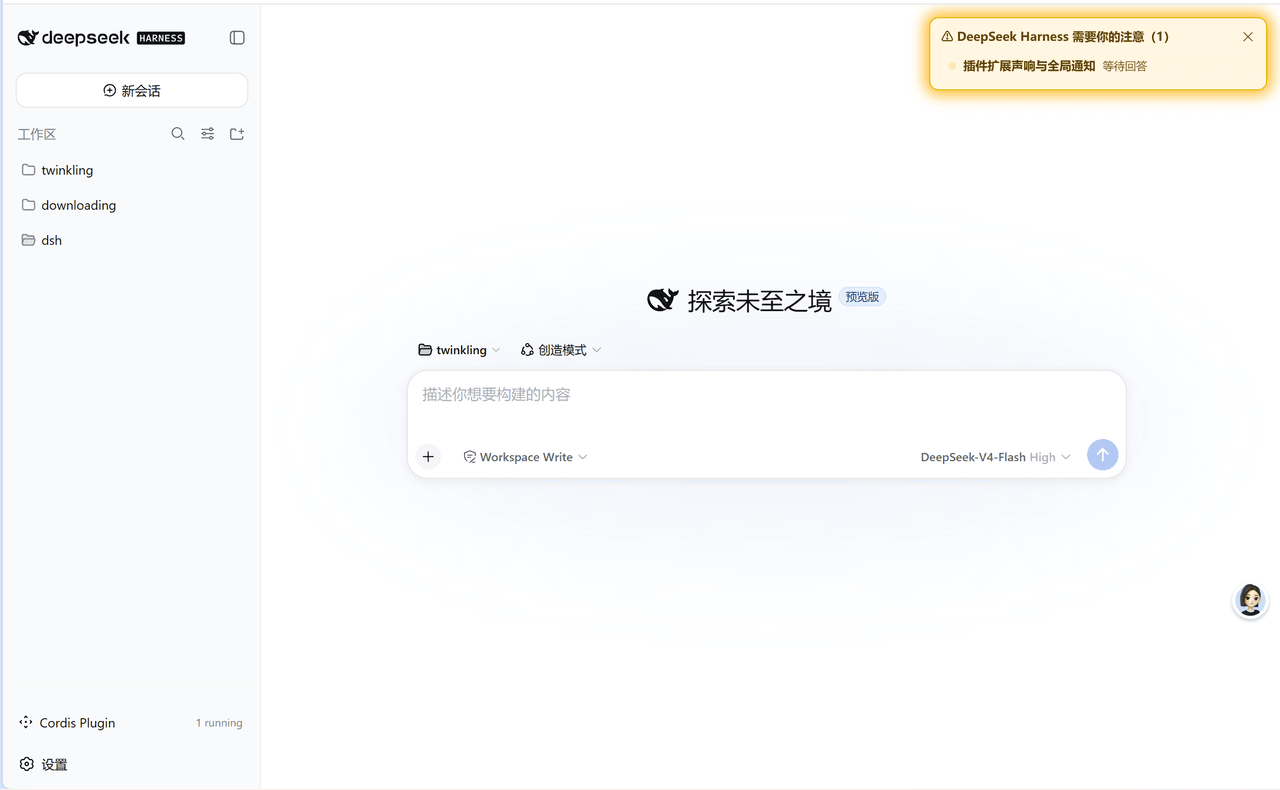Focus the 描述你想要构建的内容 input field
Viewport: 1280px width, 790px height.
[766, 395]
